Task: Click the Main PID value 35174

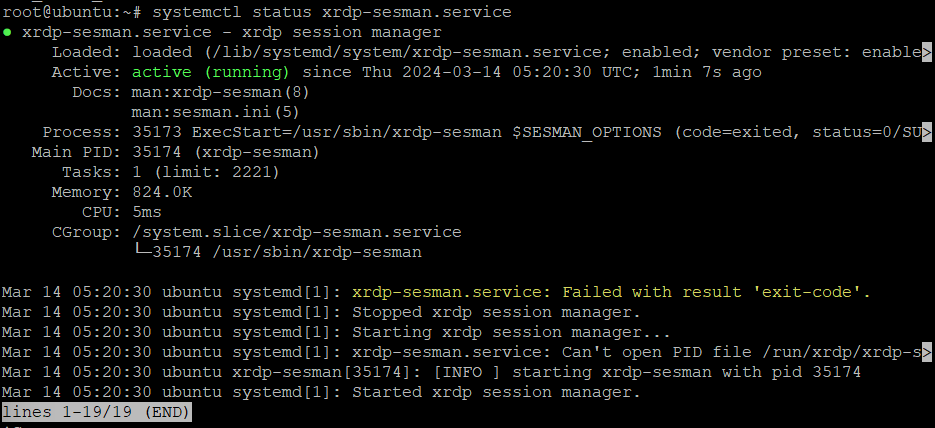Action: click(x=157, y=152)
